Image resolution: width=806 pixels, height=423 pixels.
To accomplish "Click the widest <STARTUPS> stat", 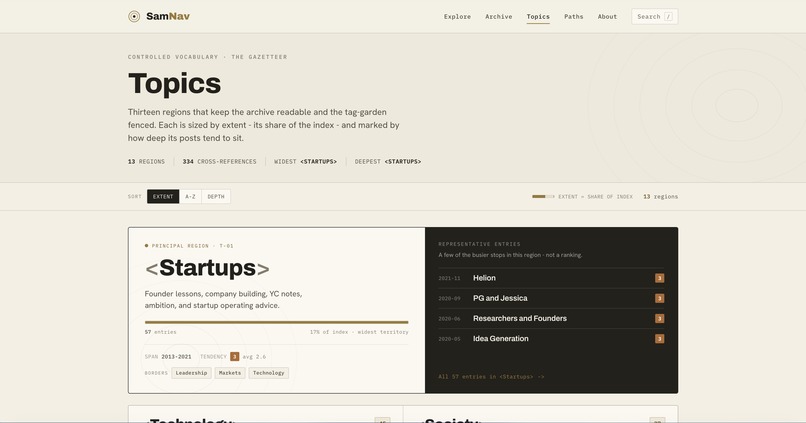I will [305, 161].
